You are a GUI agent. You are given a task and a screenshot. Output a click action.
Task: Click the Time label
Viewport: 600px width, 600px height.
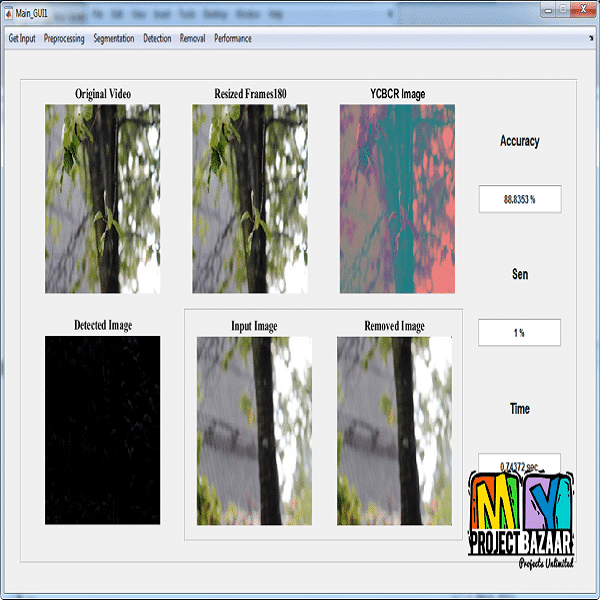pyautogui.click(x=520, y=409)
